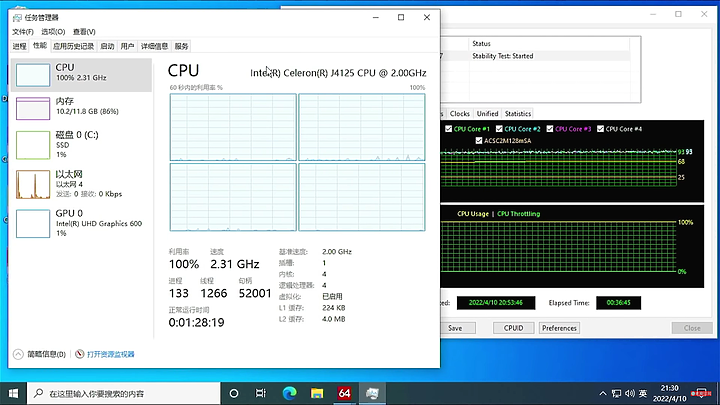Switch to the 启动 tab
The image size is (720, 405).
tap(107, 46)
